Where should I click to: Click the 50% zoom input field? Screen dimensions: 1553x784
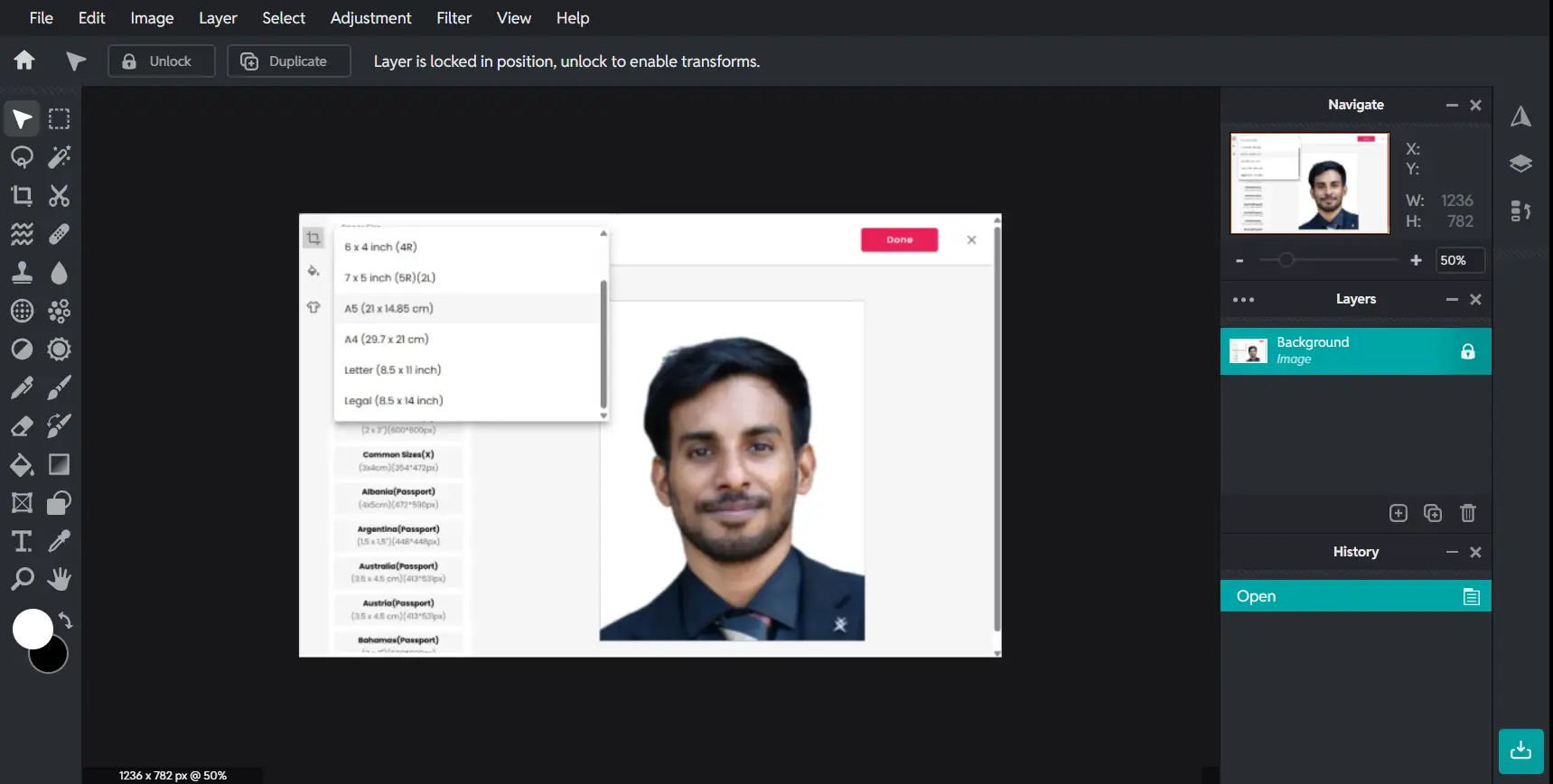(1460, 260)
